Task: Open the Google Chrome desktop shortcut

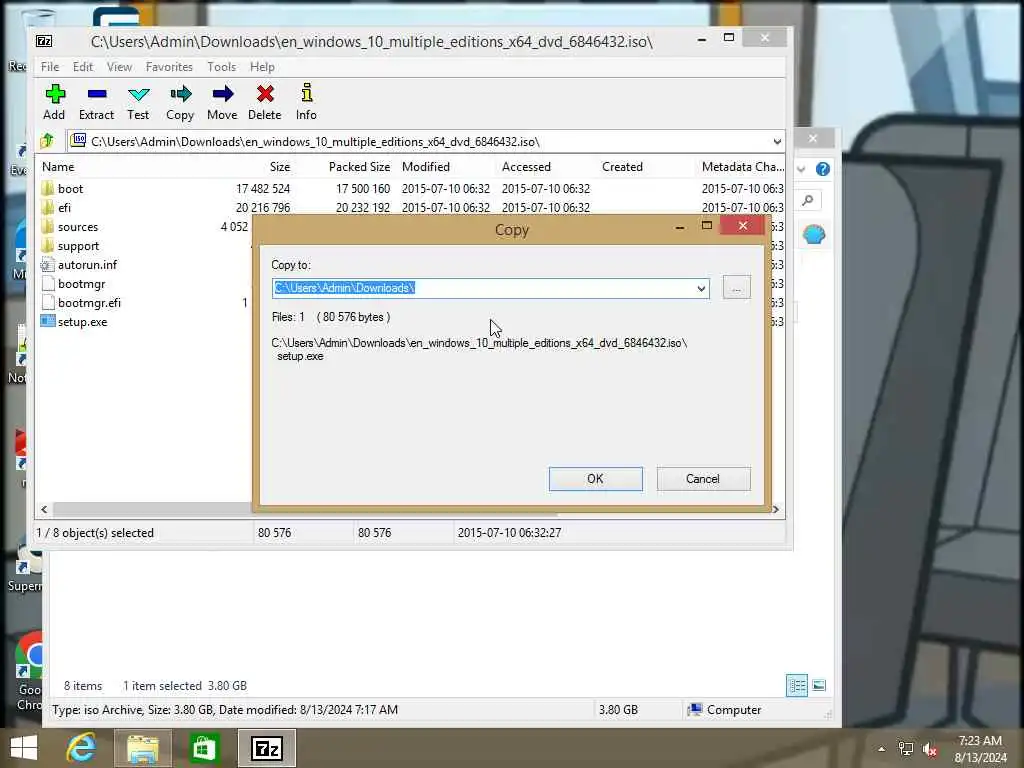Action: pos(29,671)
